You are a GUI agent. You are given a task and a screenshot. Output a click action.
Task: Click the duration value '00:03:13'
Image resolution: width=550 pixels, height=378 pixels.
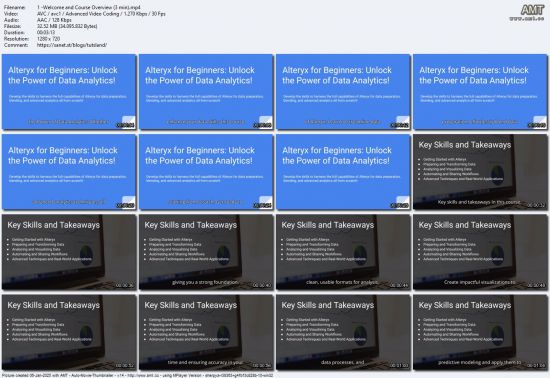(x=46, y=33)
